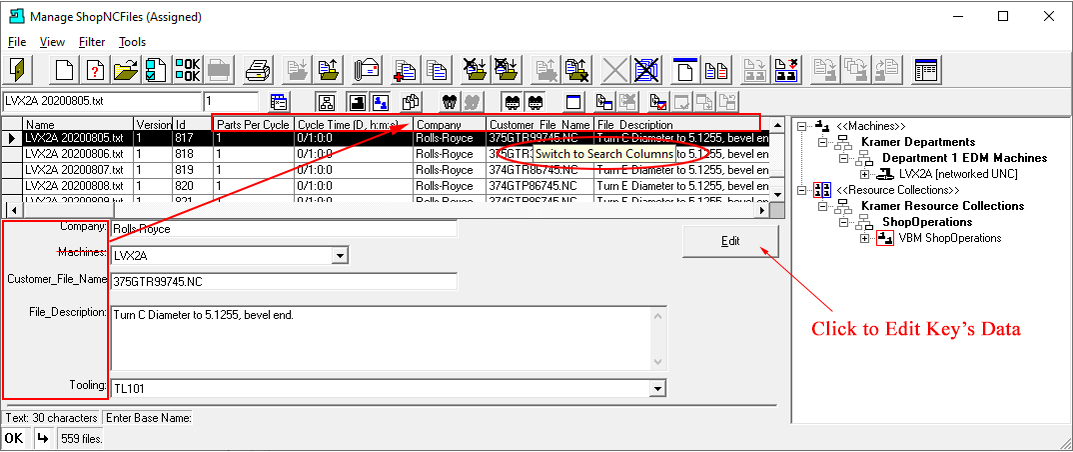
Task: Click the document-to-machines red X icon
Action: (x=786, y=70)
